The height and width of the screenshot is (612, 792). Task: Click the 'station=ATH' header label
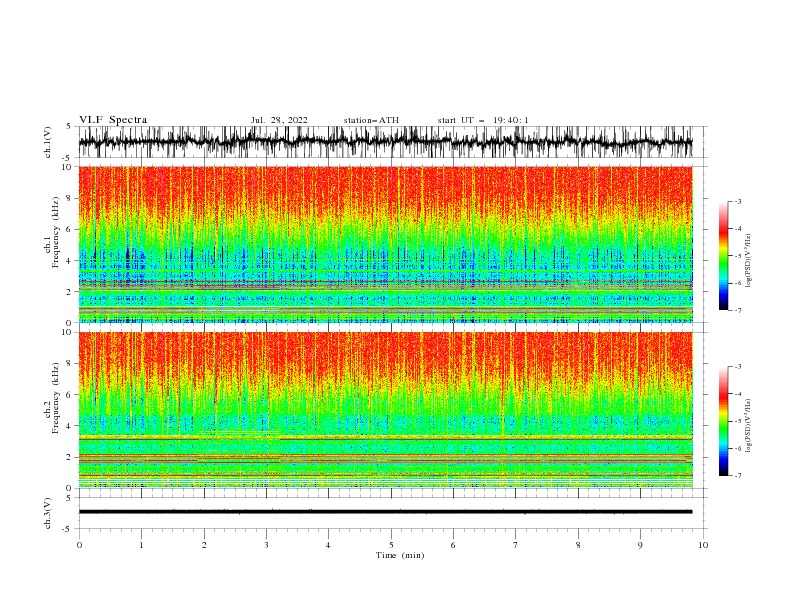[x=371, y=120]
